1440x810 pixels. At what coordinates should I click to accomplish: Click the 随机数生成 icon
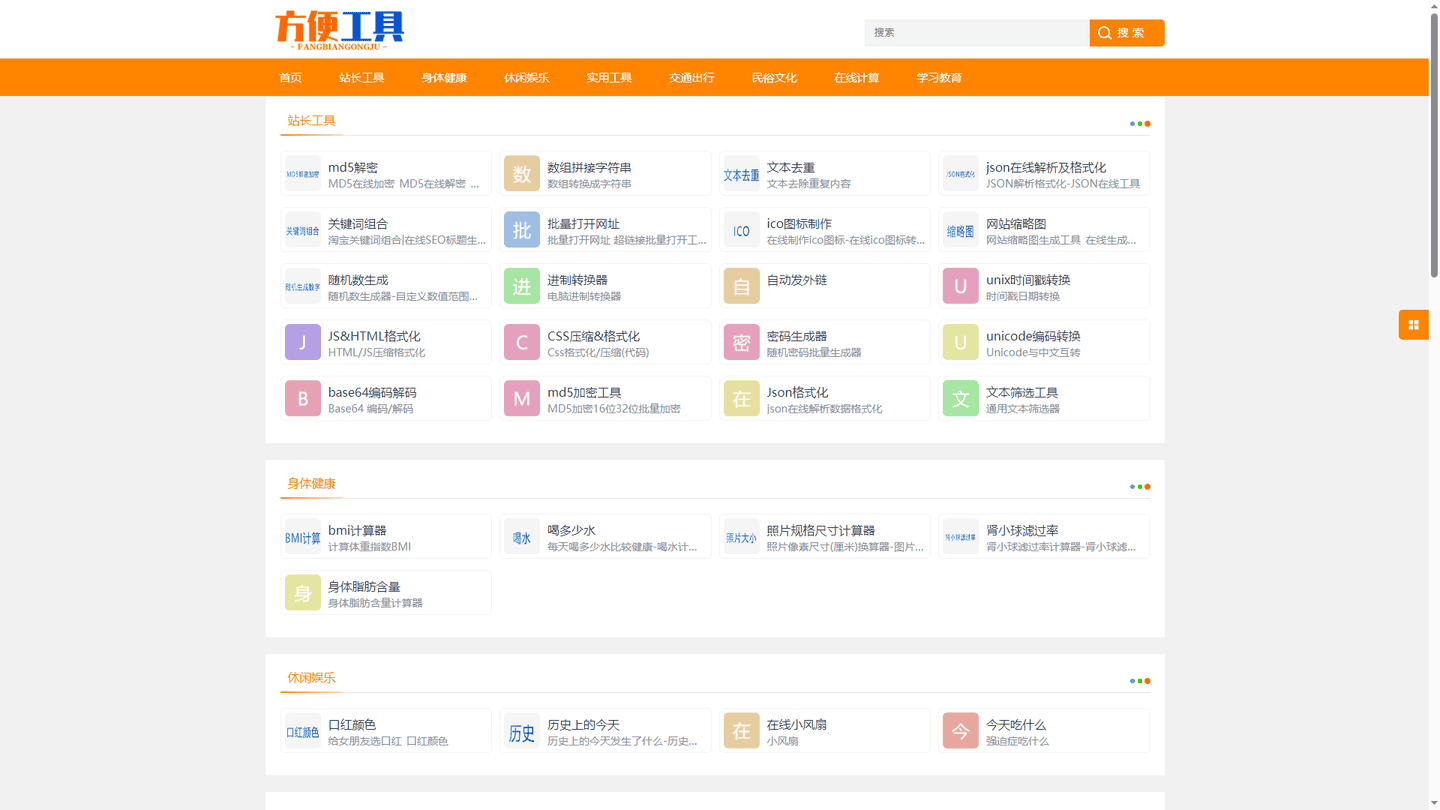(x=303, y=286)
